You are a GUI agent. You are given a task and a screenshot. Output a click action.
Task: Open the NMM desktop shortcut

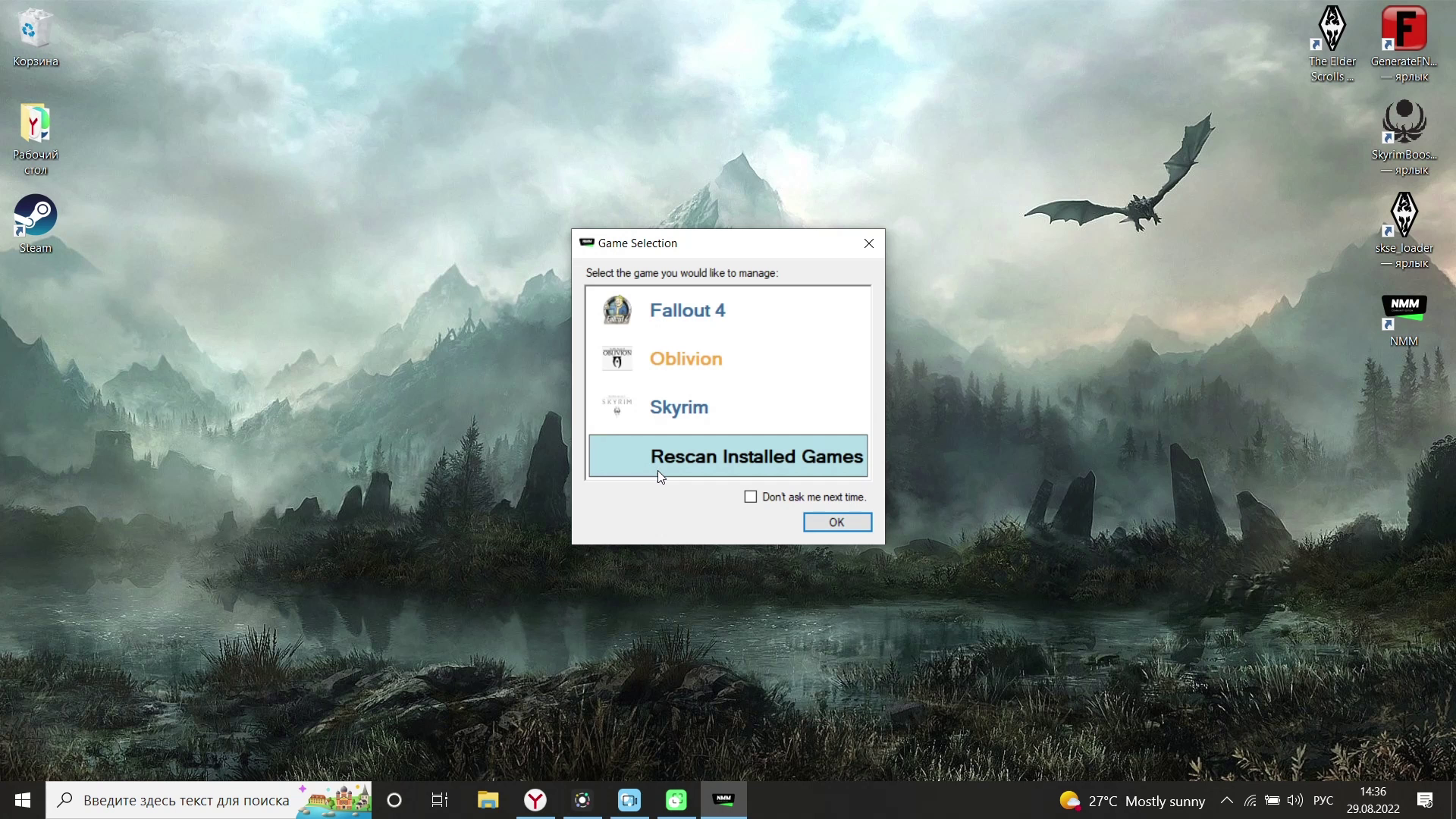point(1404,317)
